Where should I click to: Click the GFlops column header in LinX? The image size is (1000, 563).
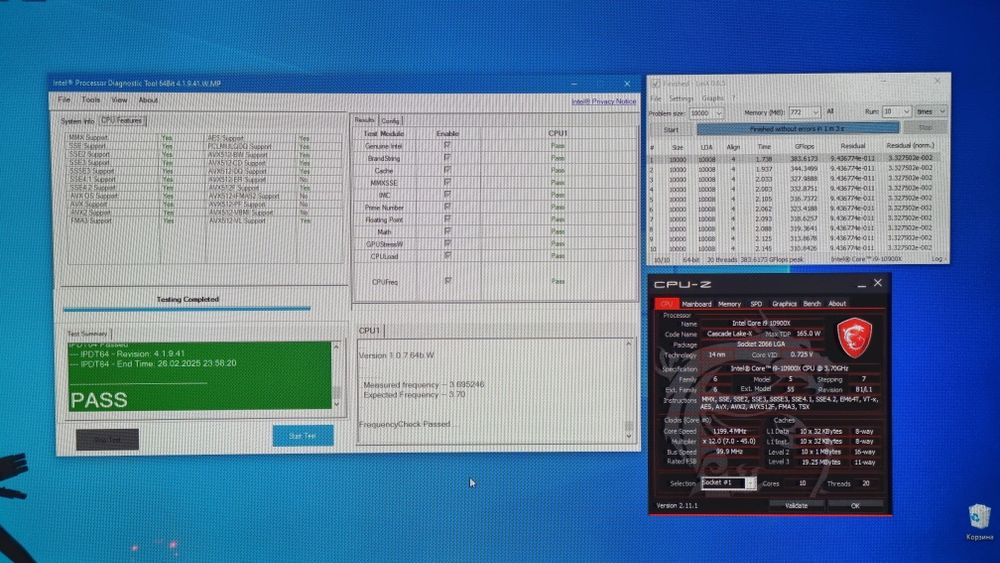click(804, 146)
